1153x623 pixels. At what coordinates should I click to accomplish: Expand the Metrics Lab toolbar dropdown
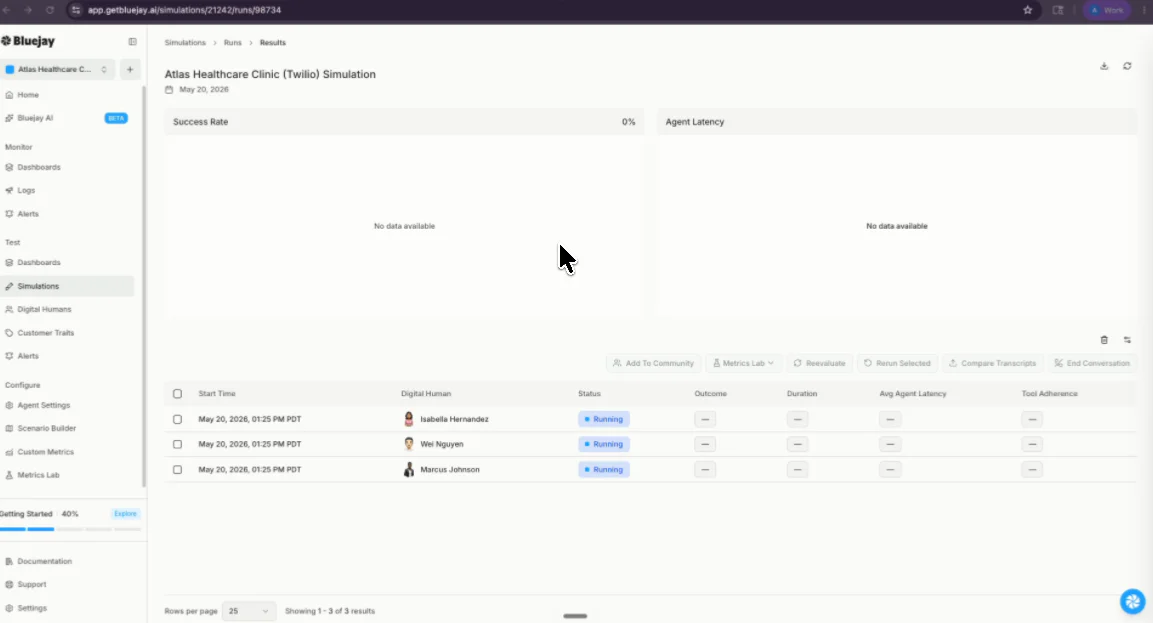click(x=743, y=363)
